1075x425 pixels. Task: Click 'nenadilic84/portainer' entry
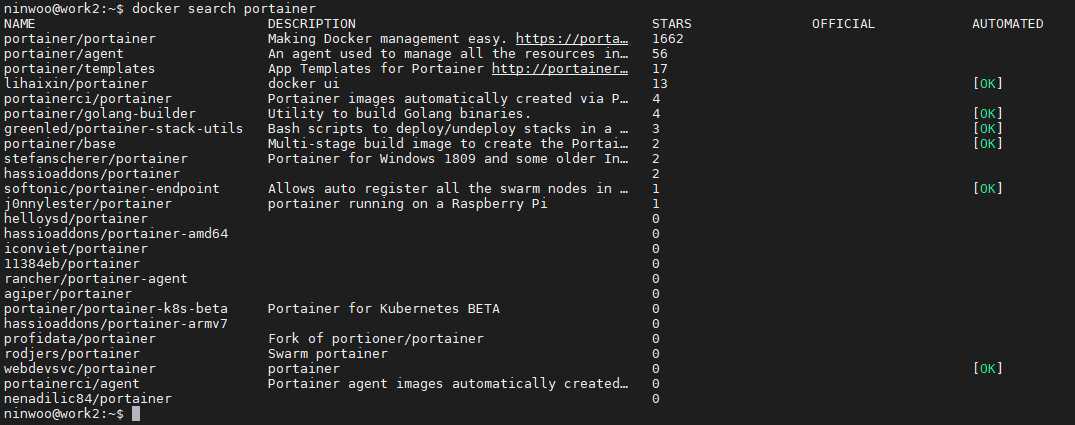(x=88, y=399)
